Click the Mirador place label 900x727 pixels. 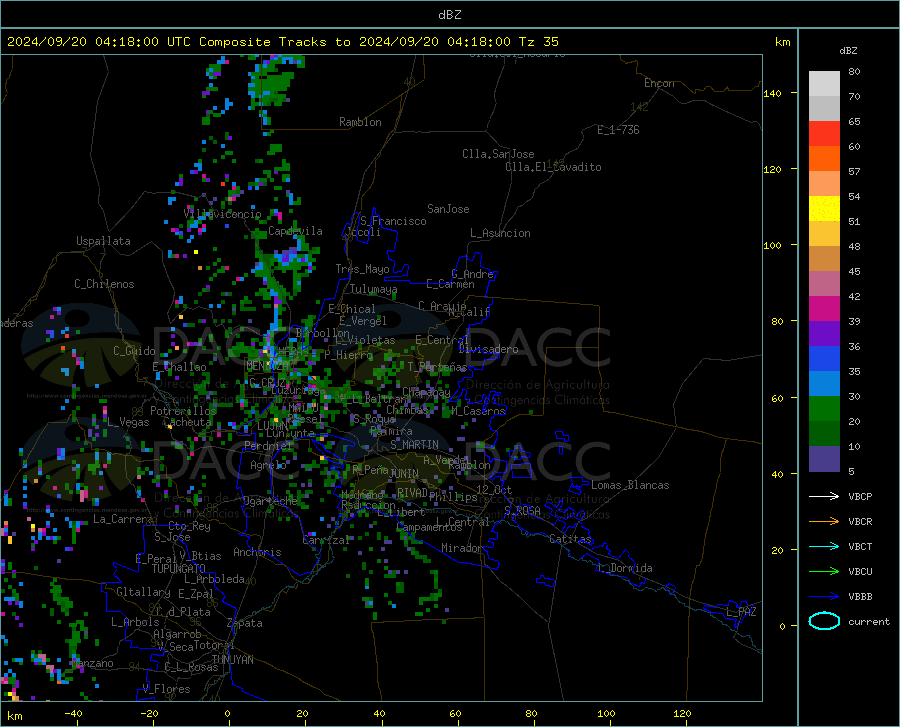(x=462, y=548)
